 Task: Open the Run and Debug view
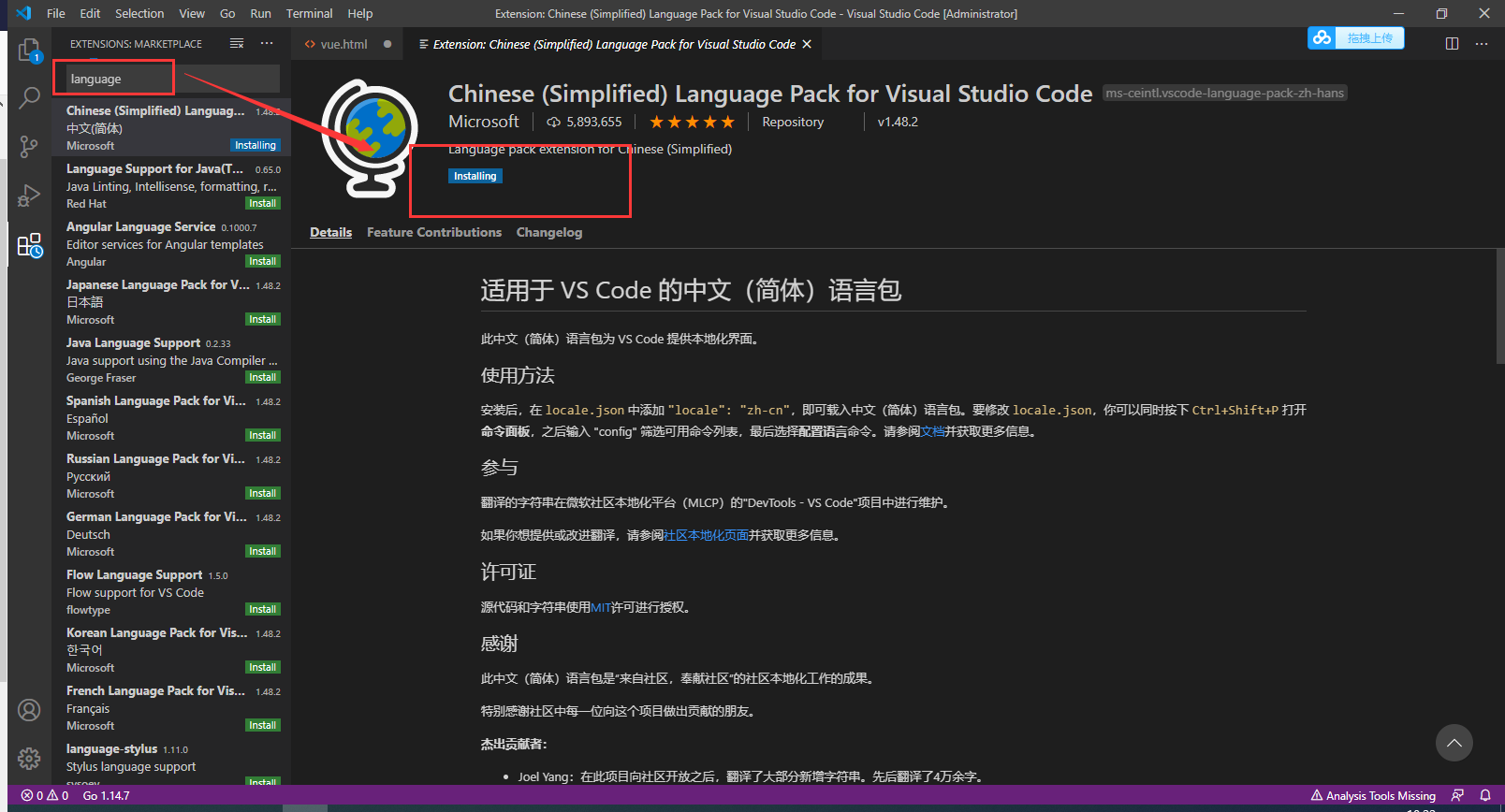coord(30,195)
